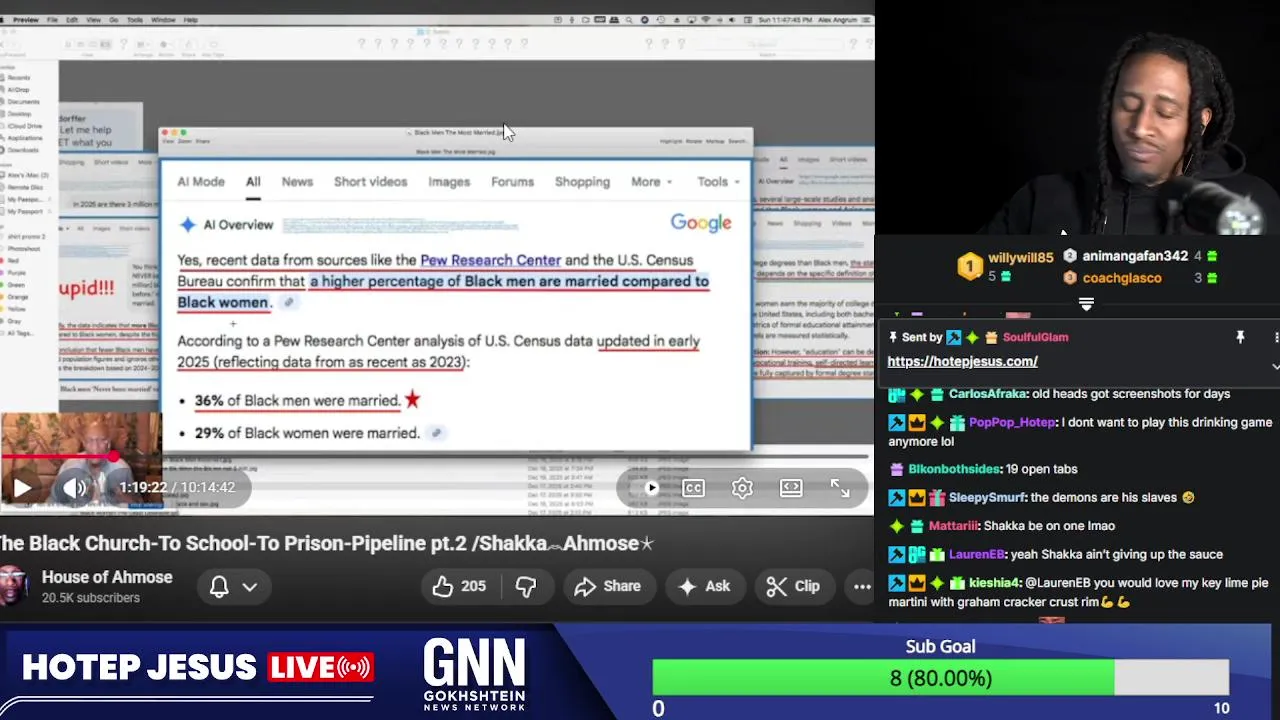Viewport: 1280px width, 720px height.
Task: Expand notification options chevron
Action: [250, 587]
